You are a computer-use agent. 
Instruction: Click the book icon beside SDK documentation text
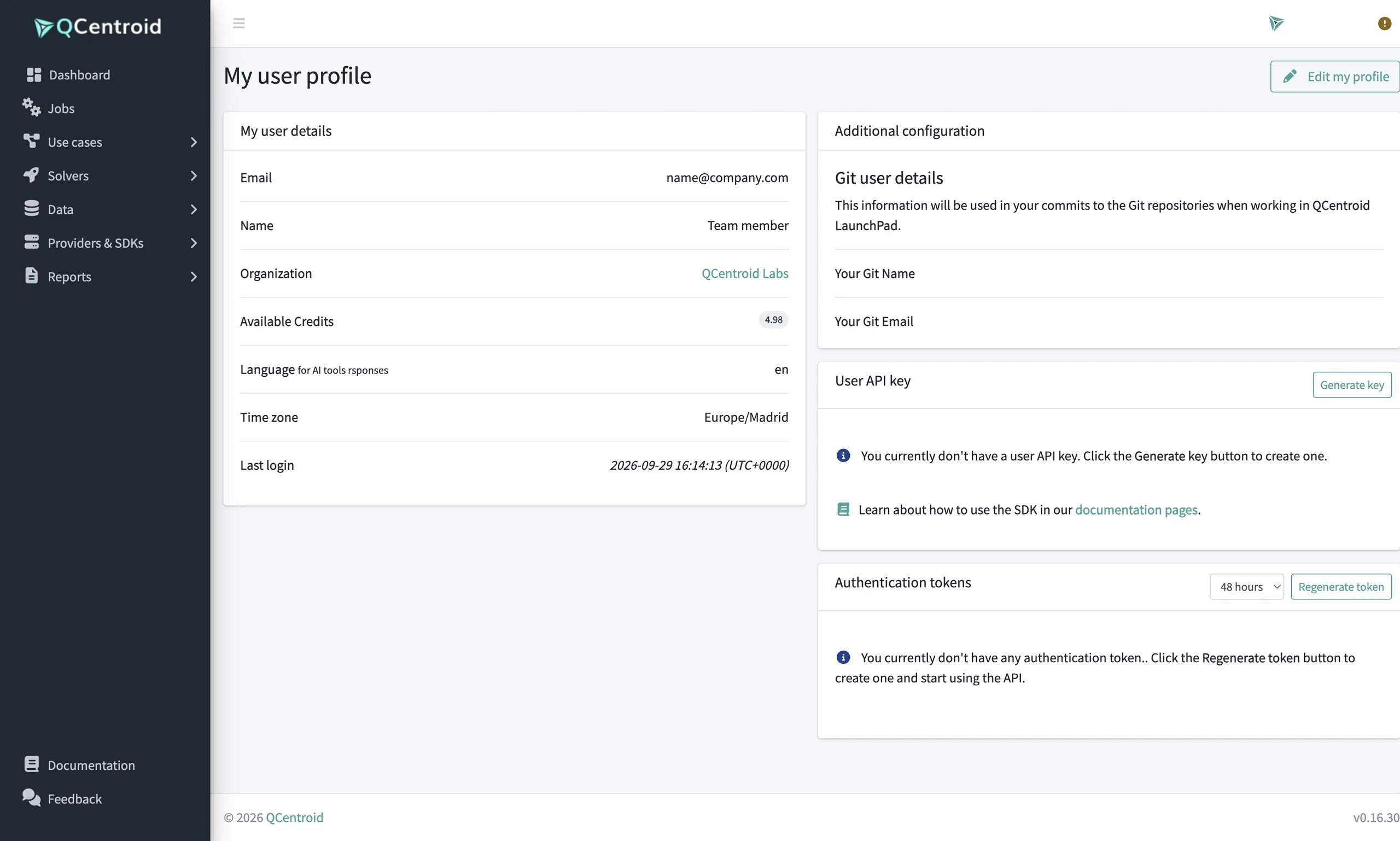(x=843, y=510)
